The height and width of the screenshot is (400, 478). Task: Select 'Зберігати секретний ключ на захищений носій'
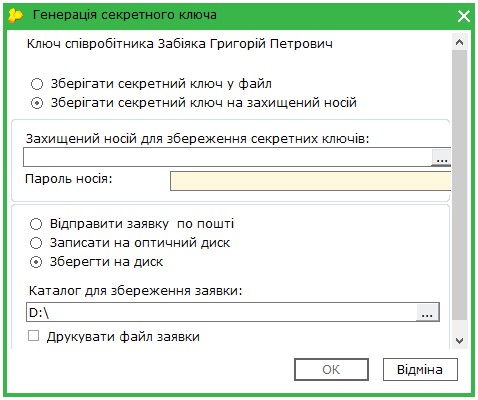(37, 103)
